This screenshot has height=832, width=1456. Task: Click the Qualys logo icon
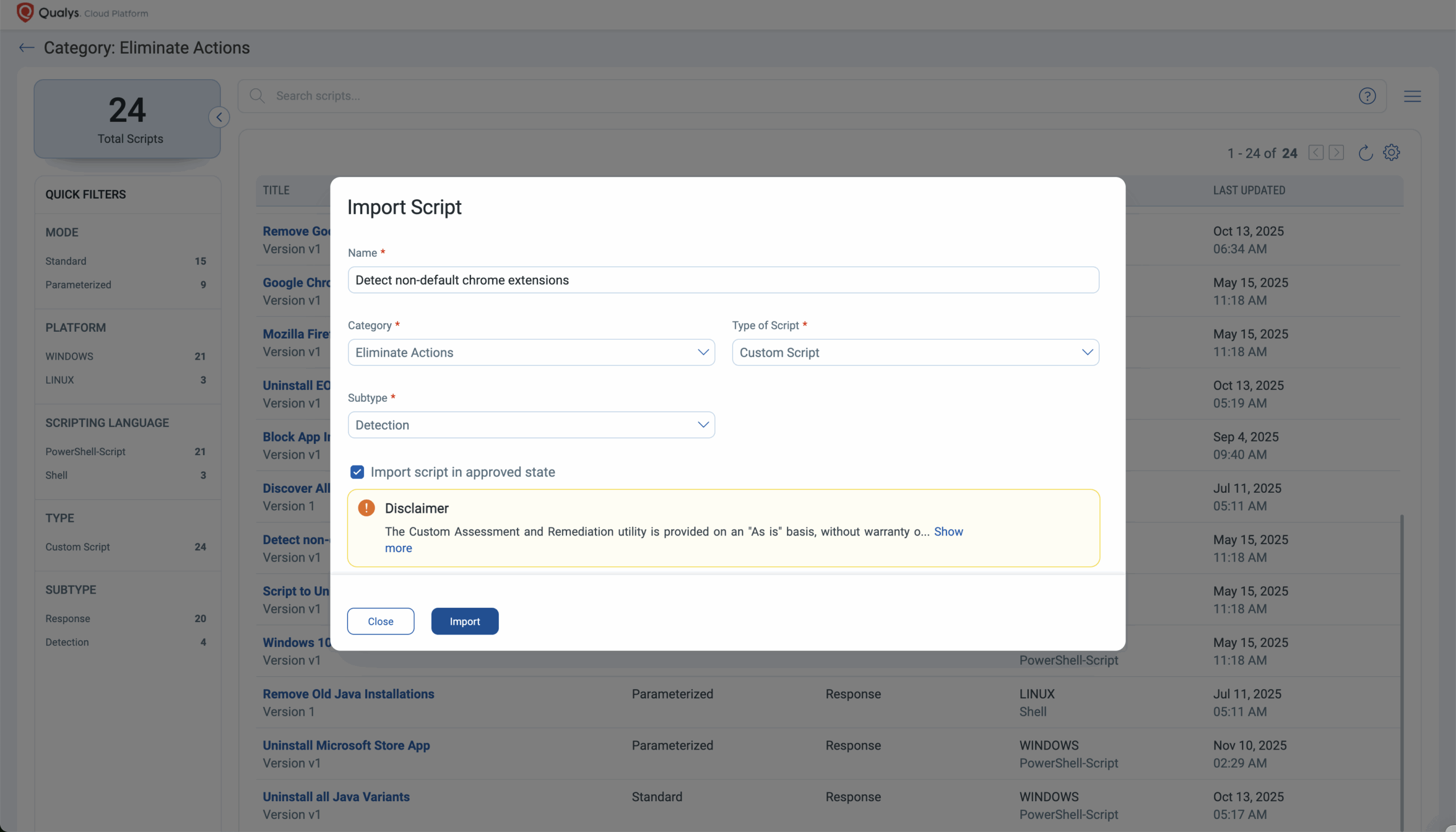tap(25, 13)
